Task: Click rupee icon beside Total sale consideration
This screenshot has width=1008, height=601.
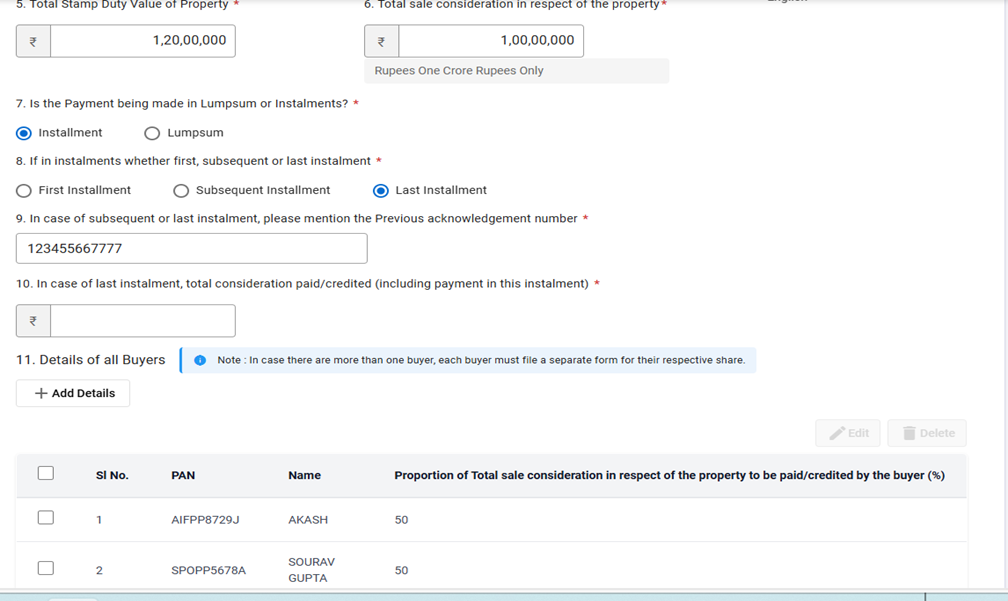Action: point(381,41)
